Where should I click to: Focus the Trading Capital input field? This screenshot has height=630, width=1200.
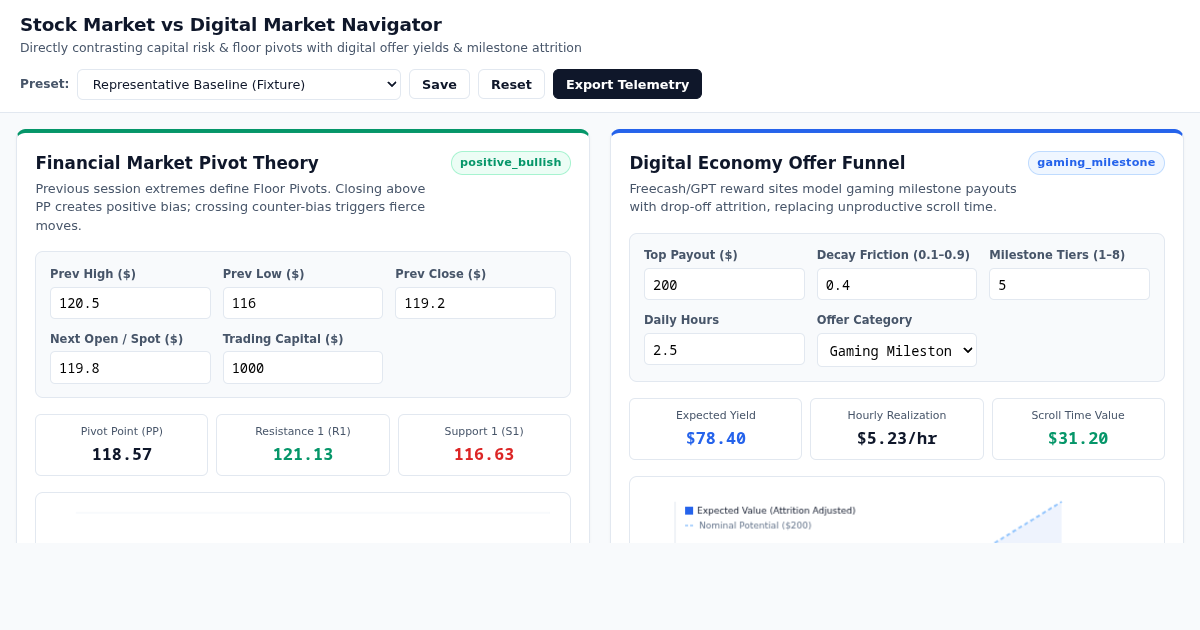coord(303,367)
